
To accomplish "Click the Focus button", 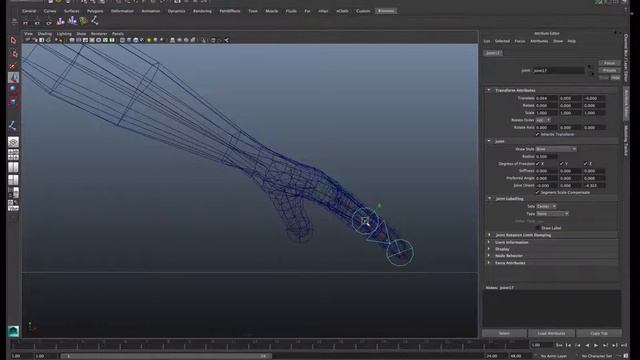I will pos(609,63).
